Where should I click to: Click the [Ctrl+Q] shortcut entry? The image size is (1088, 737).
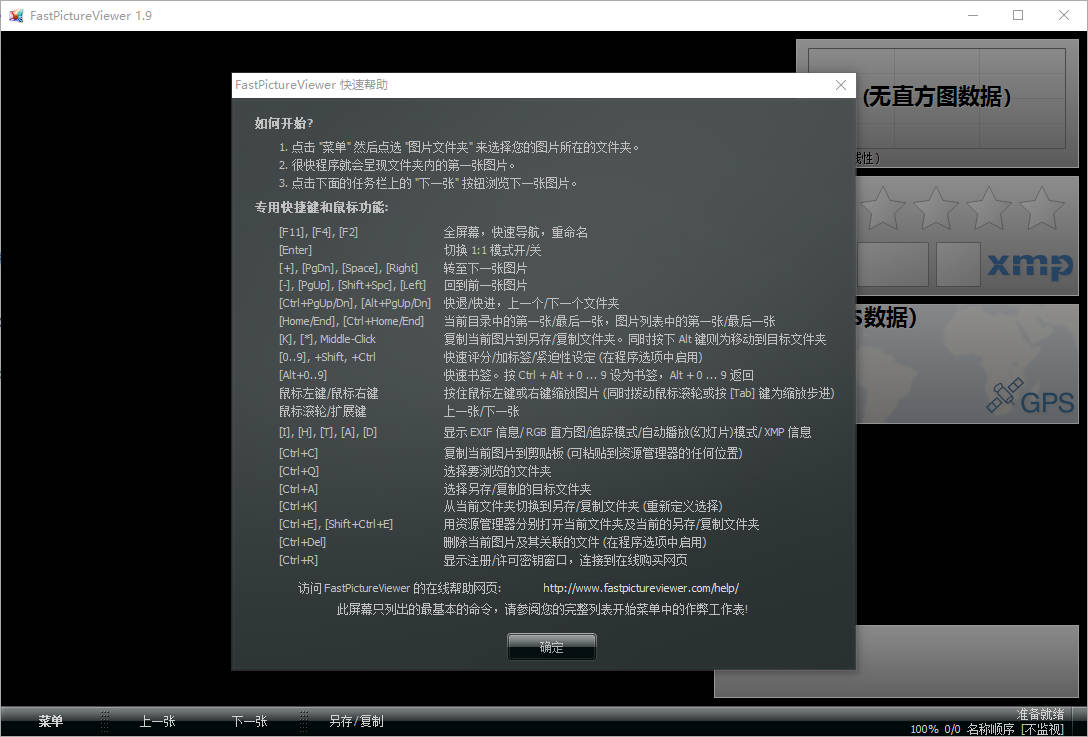299,471
